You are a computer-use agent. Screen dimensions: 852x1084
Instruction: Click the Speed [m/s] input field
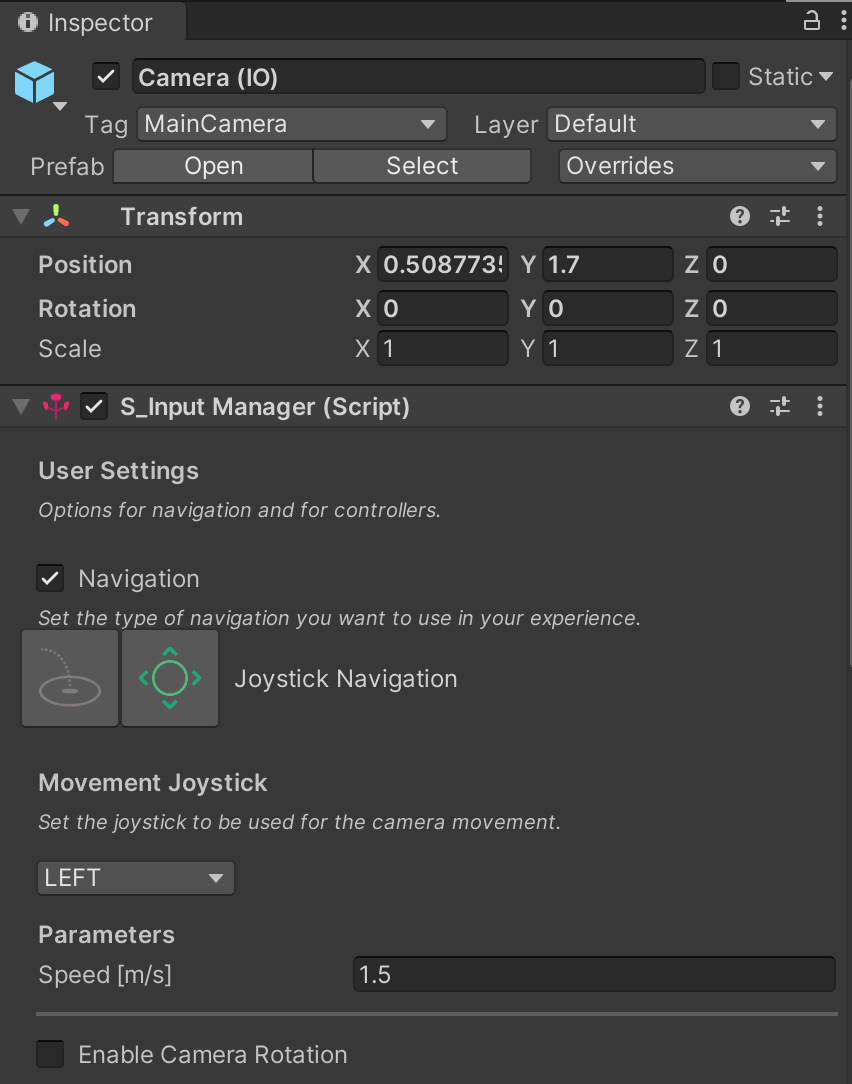click(594, 974)
